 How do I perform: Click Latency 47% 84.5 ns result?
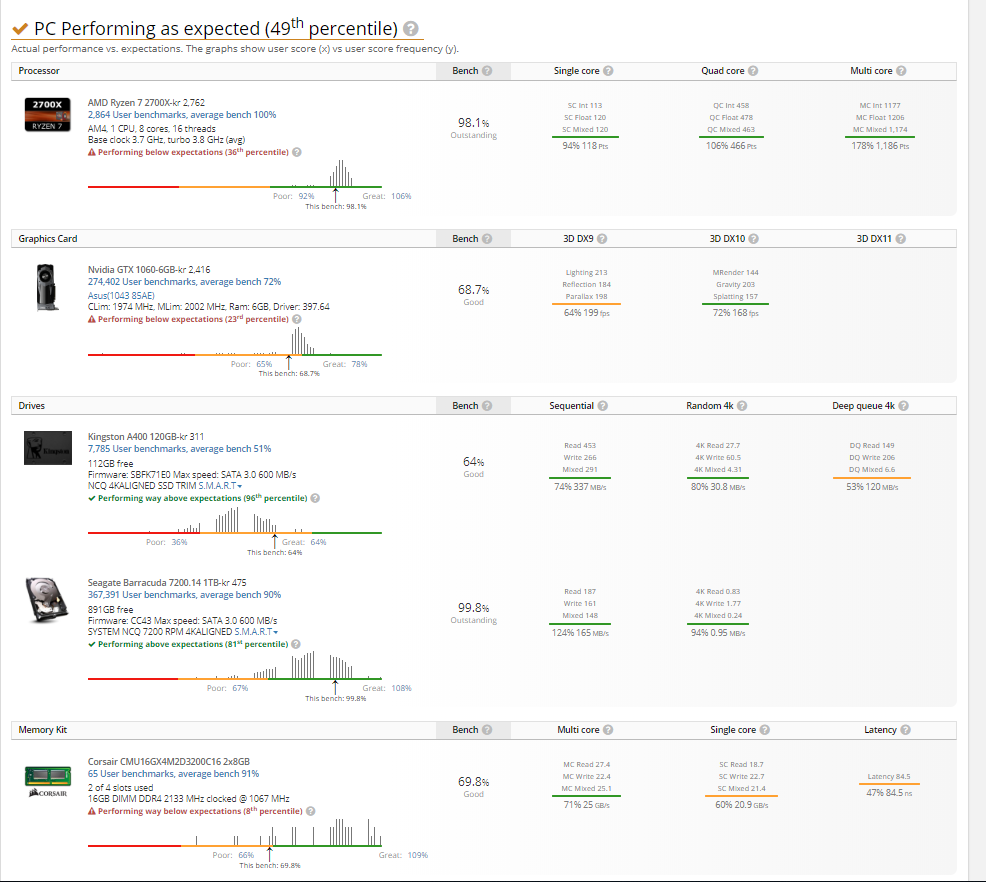[x=889, y=793]
